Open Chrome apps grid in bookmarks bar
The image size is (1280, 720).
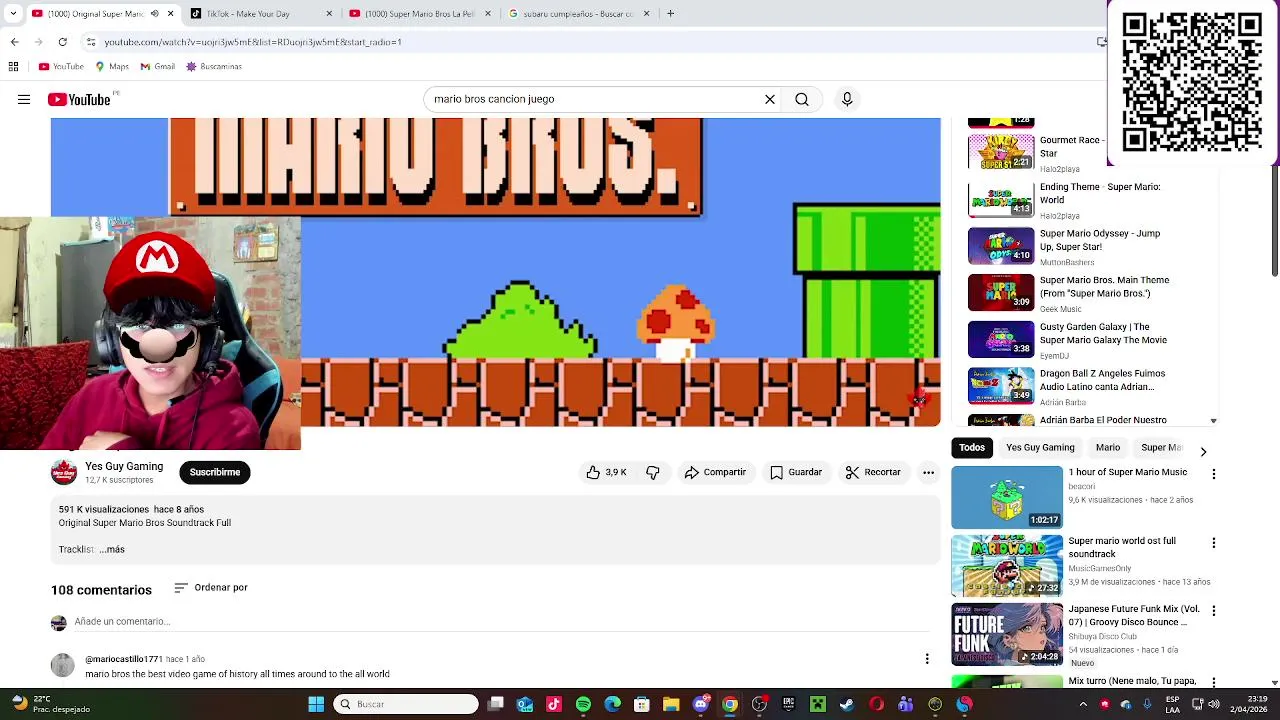tap(13, 66)
